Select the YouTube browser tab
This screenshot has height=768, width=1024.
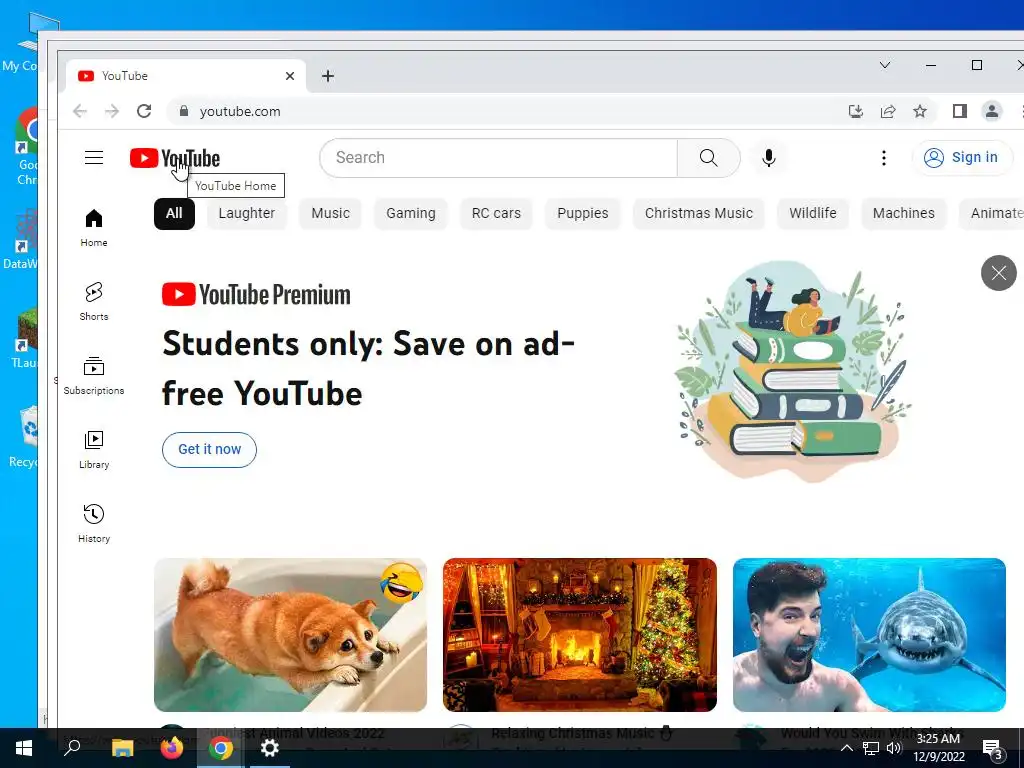[x=186, y=76]
